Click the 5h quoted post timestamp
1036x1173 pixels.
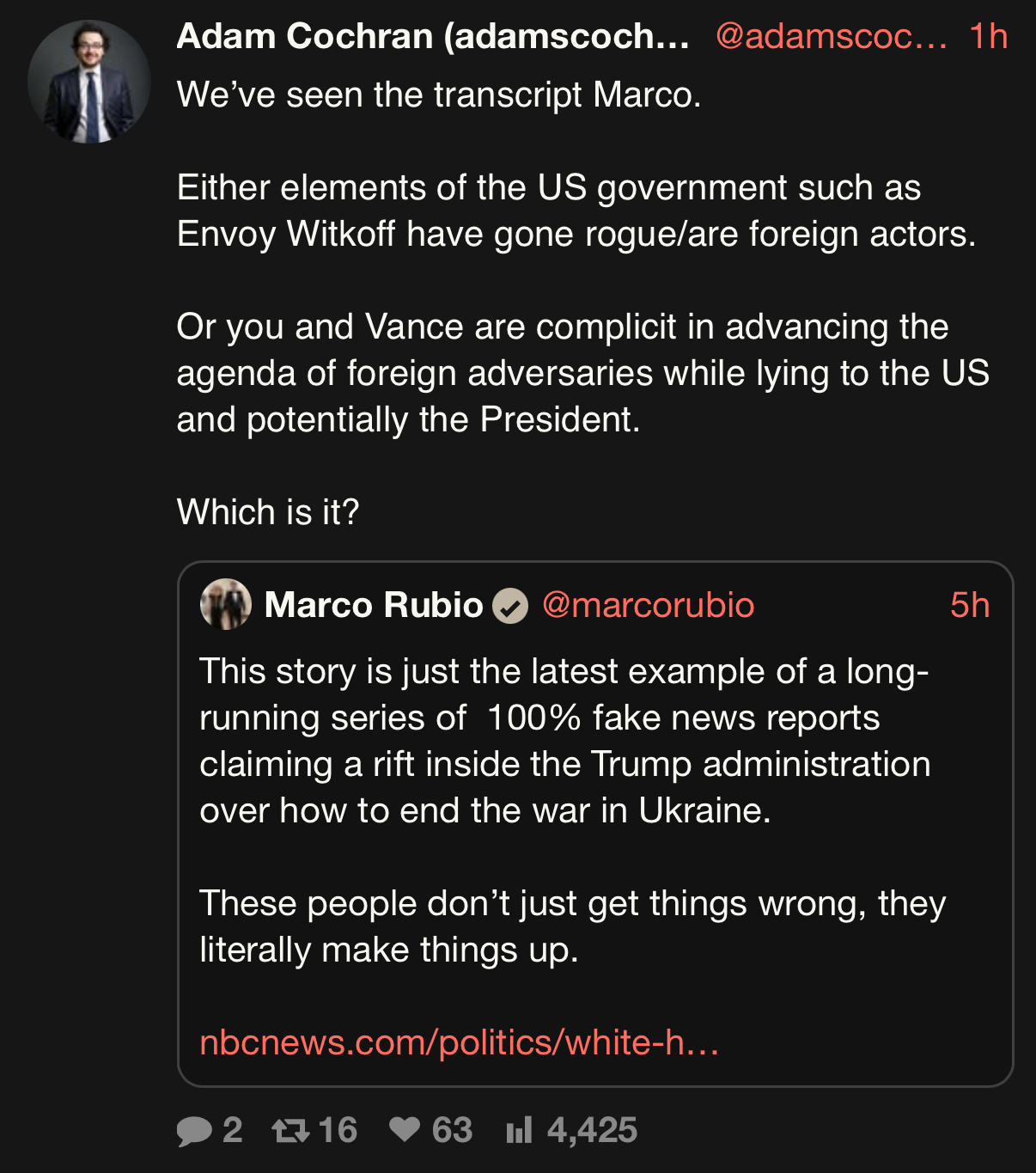point(970,605)
